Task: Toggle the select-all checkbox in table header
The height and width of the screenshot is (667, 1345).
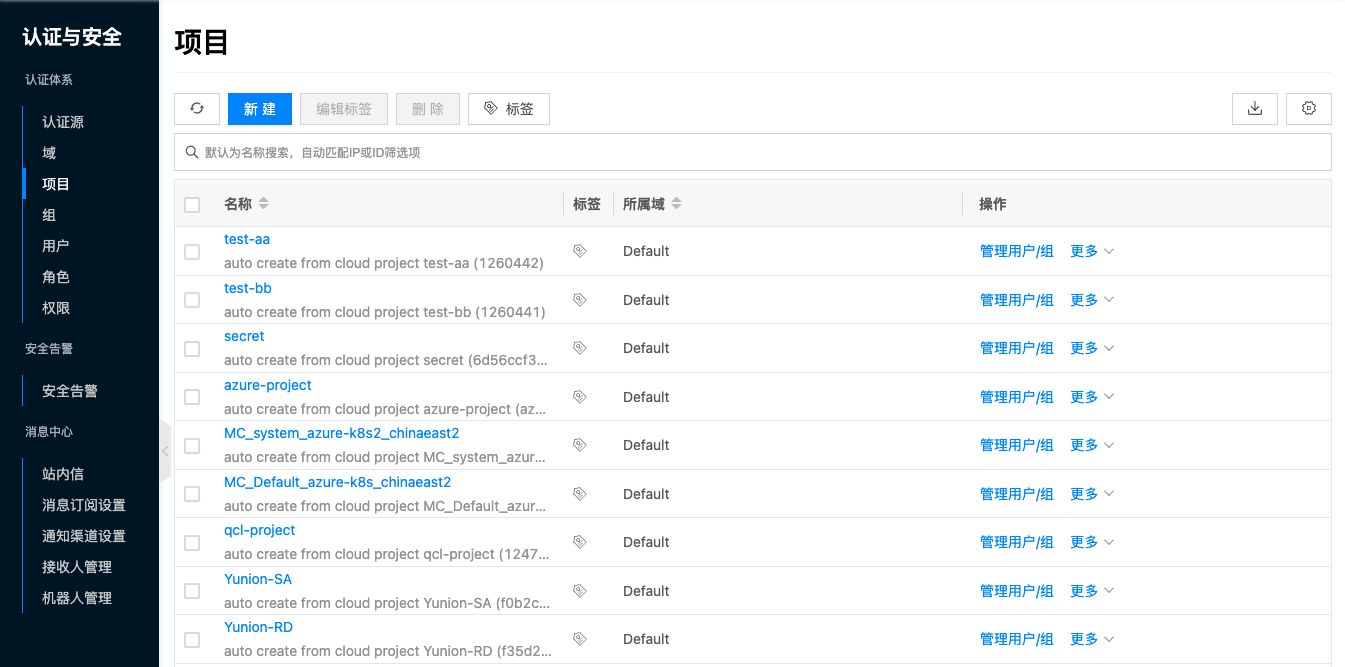Action: (x=192, y=205)
